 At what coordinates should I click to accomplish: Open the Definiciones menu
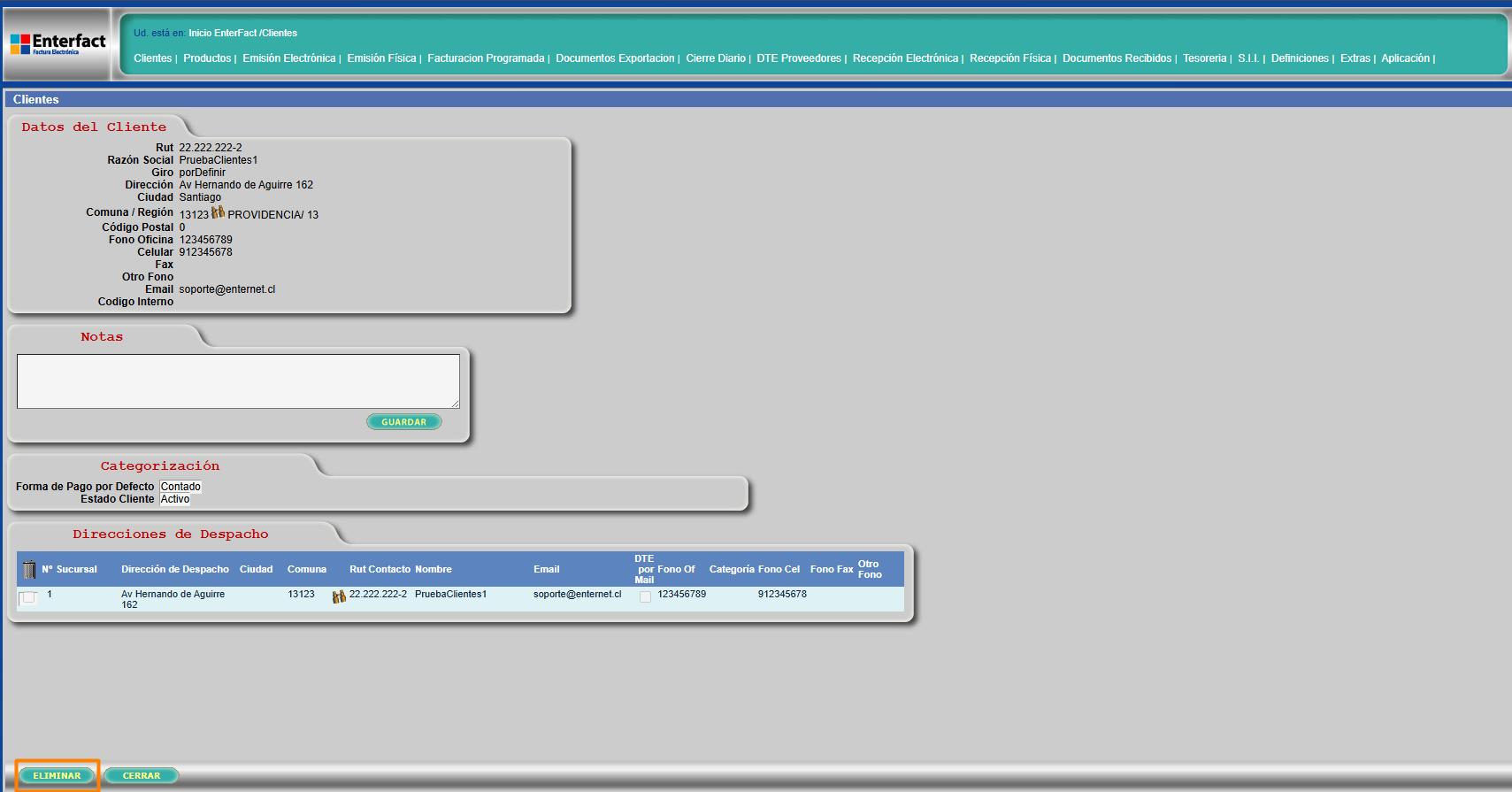click(x=1300, y=58)
